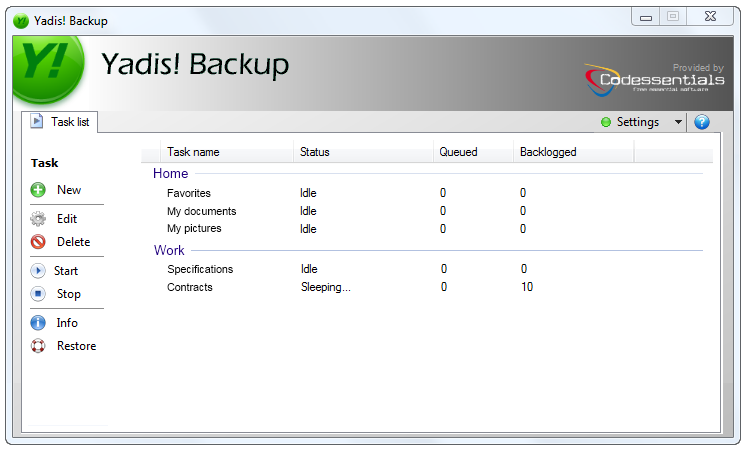Screen dimensions: 749x450
Task: Sort by Task name column header
Action: (227, 152)
